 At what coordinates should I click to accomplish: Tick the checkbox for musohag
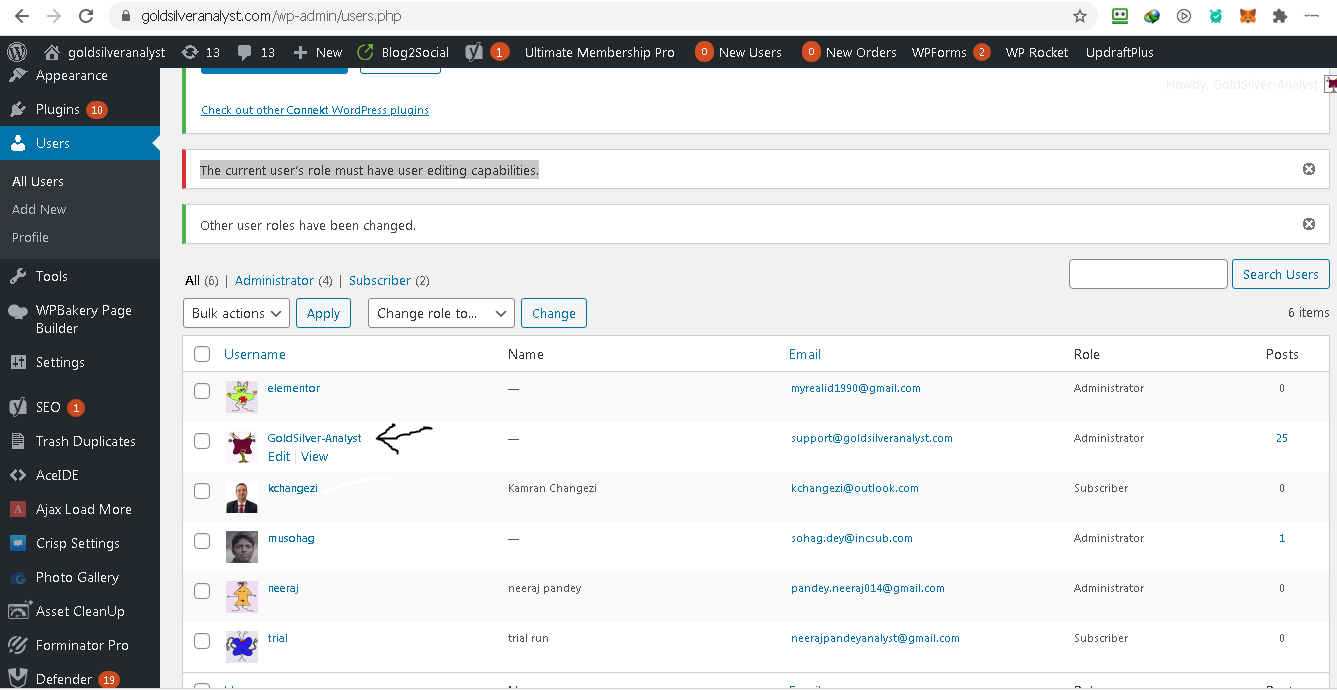pos(202,541)
